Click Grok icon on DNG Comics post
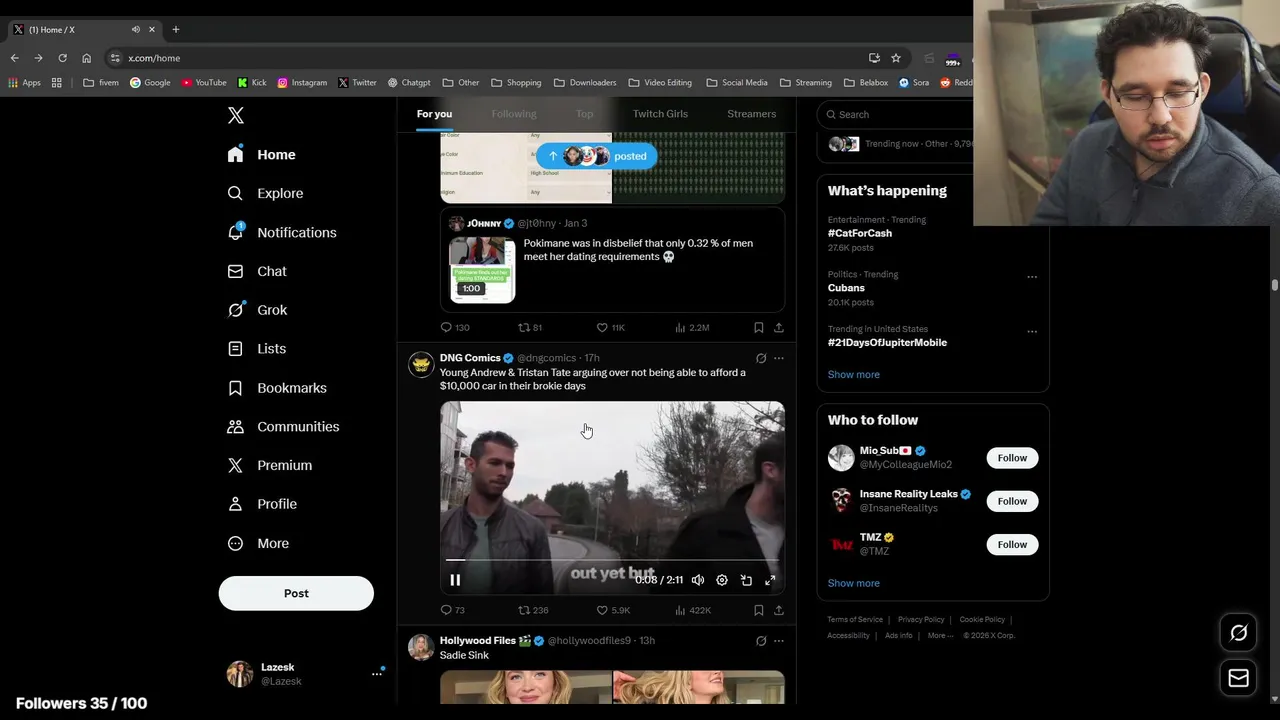Viewport: 1280px width, 720px height. coord(761,358)
